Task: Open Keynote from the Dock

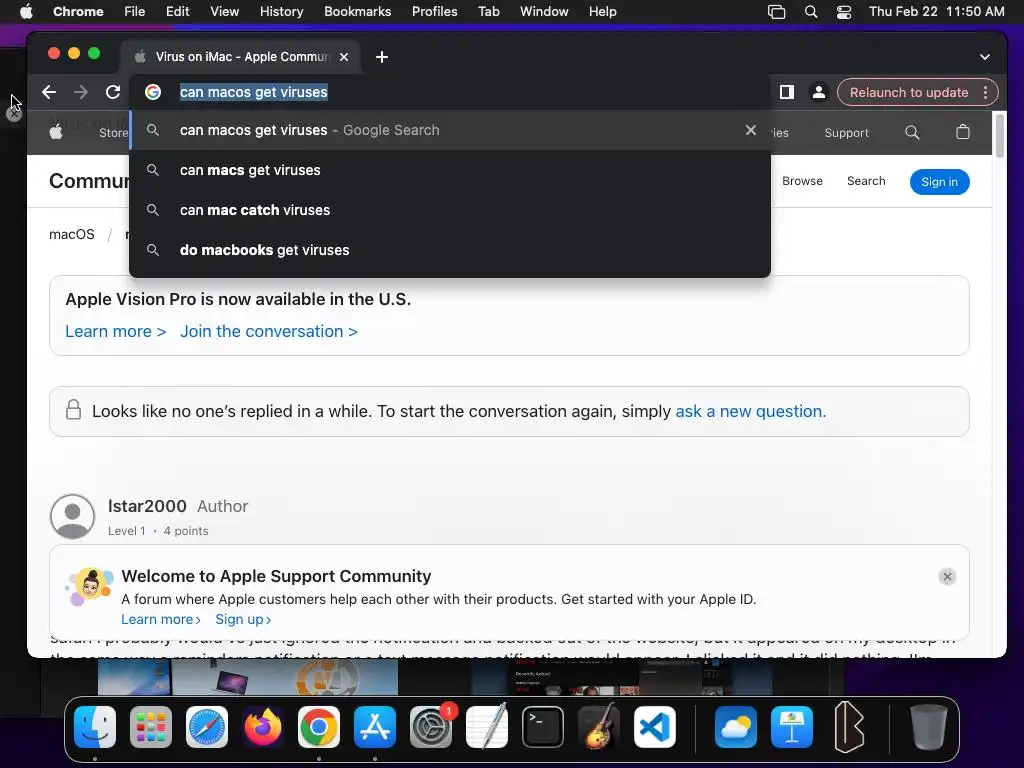Action: (x=792, y=727)
